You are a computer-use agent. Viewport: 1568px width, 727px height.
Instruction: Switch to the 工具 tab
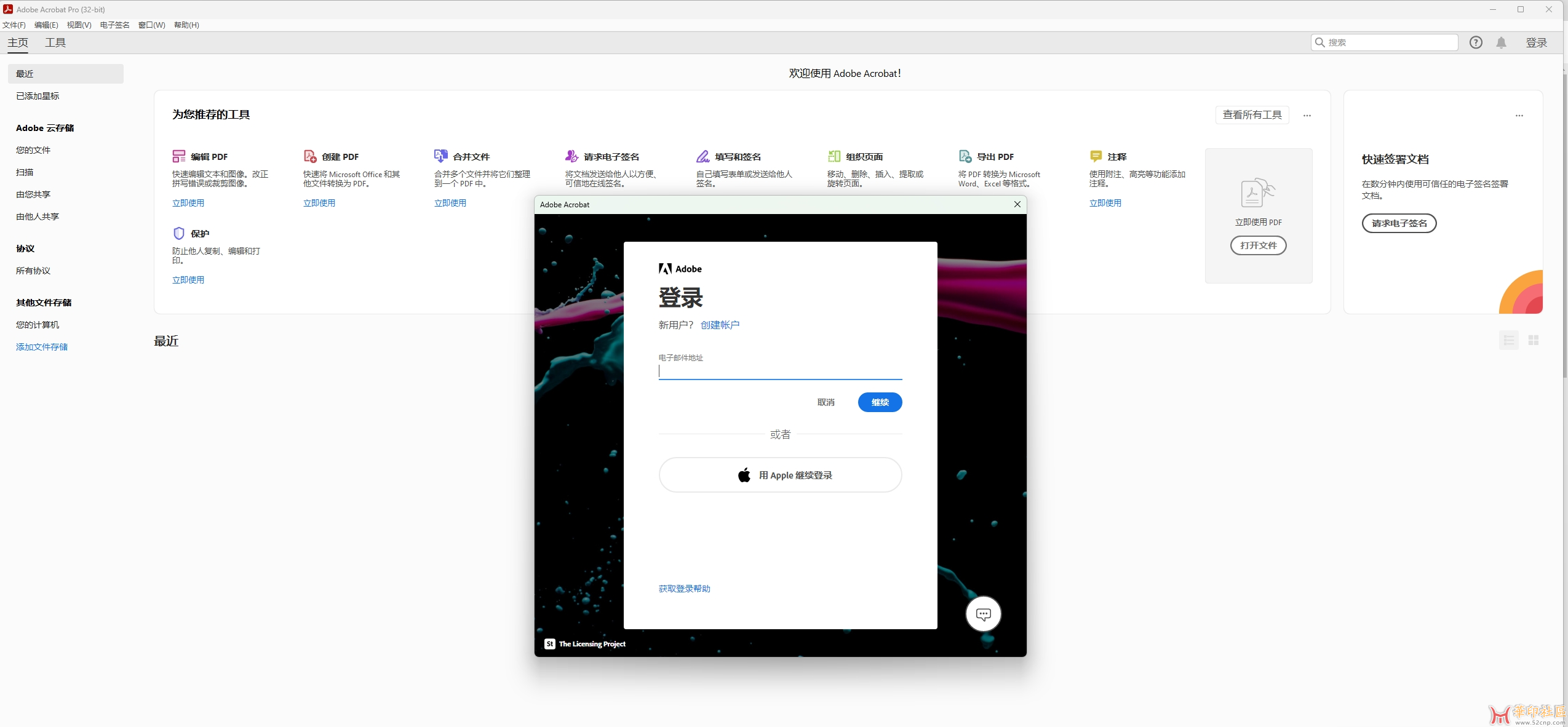pos(55,42)
